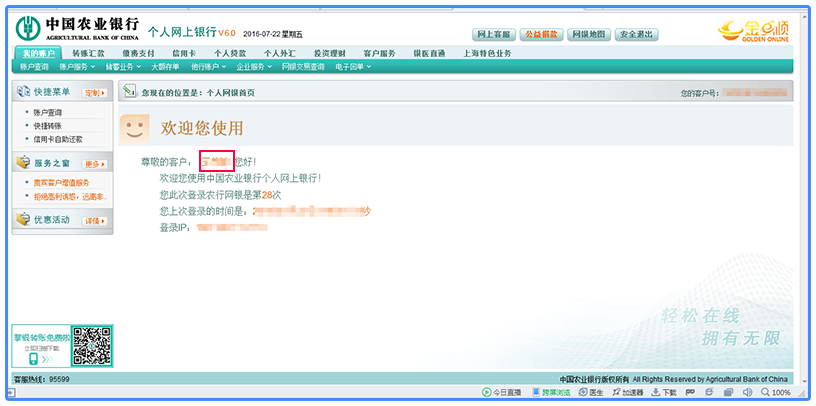
Task: Click the 优惠活动 panel icon
Action: tap(23, 220)
